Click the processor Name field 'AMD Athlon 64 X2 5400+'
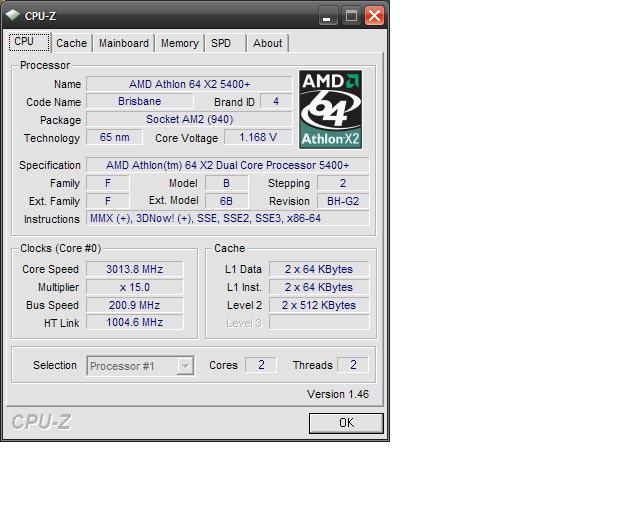 [x=189, y=84]
